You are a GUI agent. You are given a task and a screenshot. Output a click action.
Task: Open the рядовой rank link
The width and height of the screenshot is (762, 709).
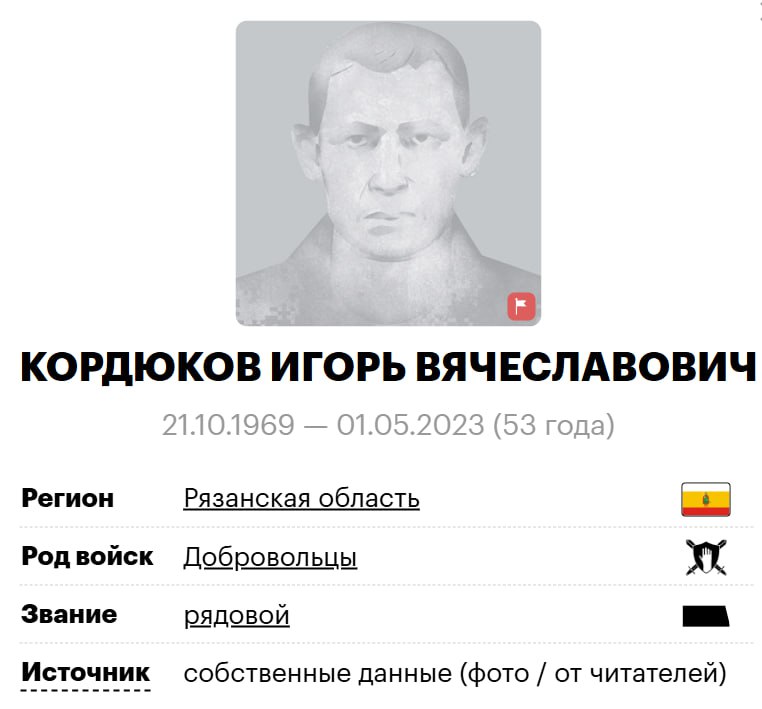pyautogui.click(x=237, y=615)
